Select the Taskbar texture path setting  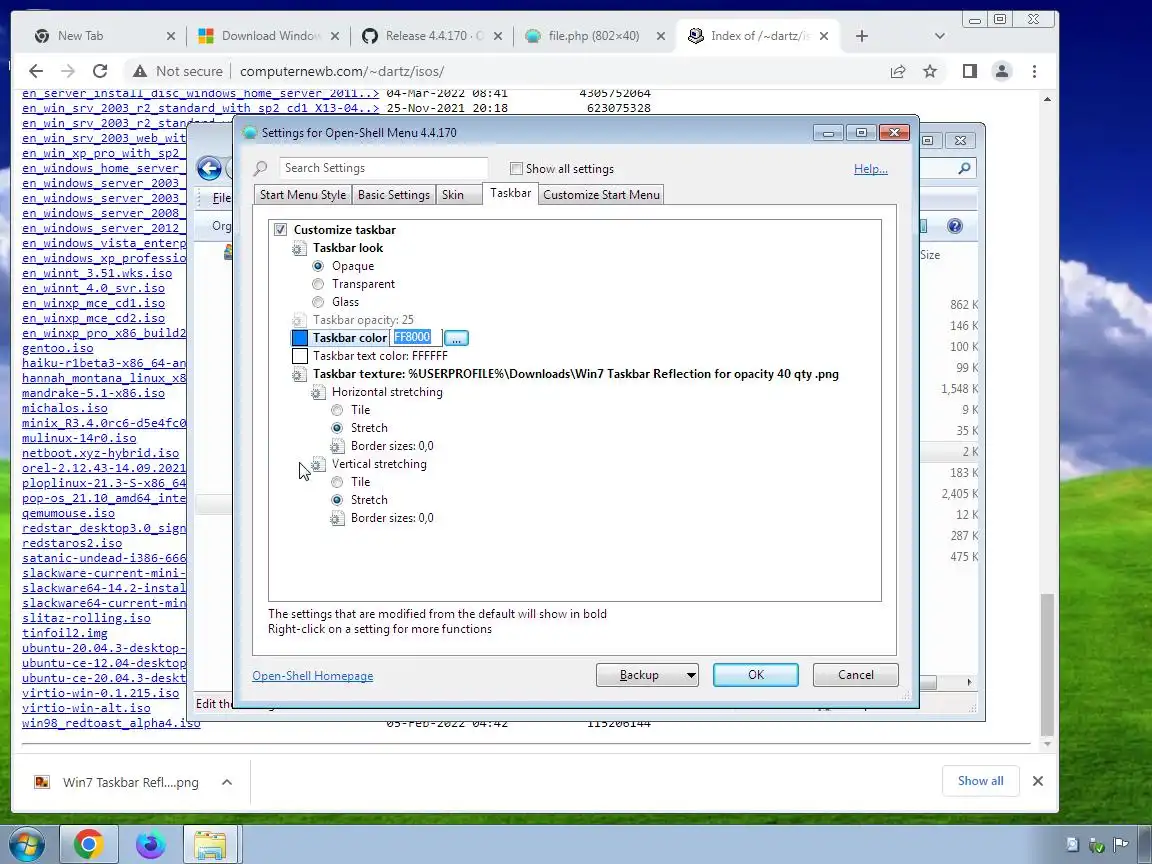point(575,374)
